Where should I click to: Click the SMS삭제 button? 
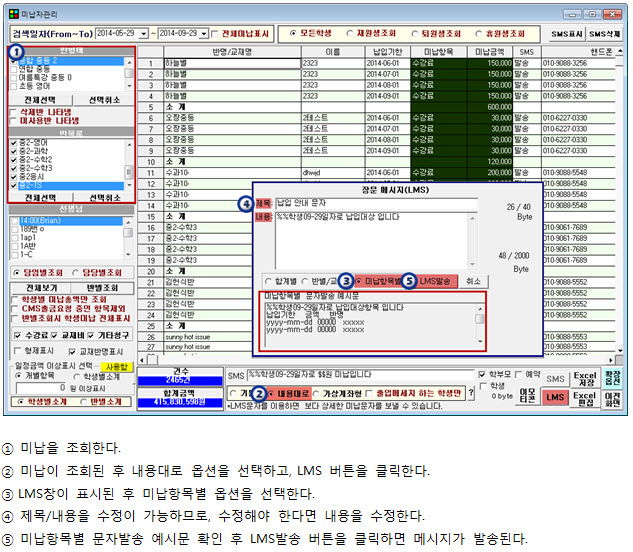coord(604,34)
